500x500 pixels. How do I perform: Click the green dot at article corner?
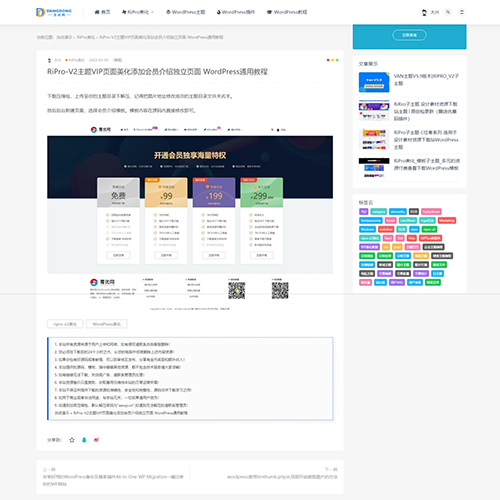pos(337,60)
